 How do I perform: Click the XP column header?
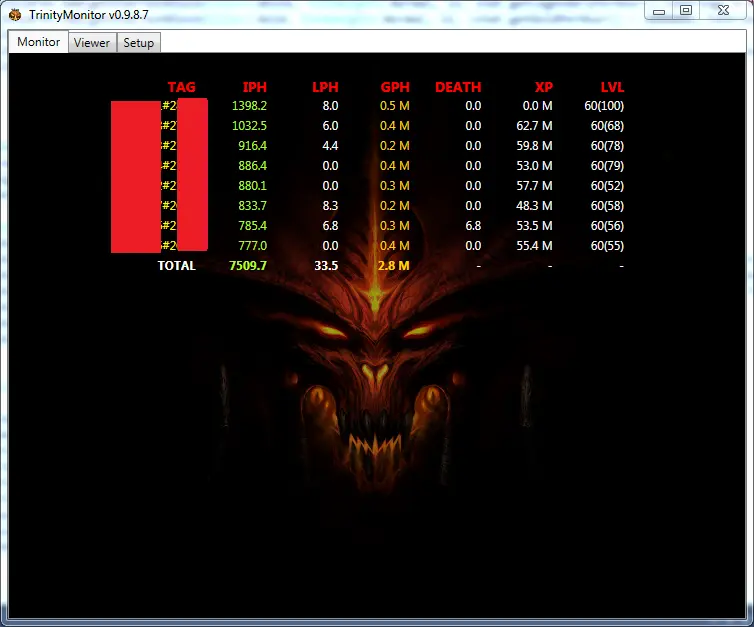(x=543, y=87)
